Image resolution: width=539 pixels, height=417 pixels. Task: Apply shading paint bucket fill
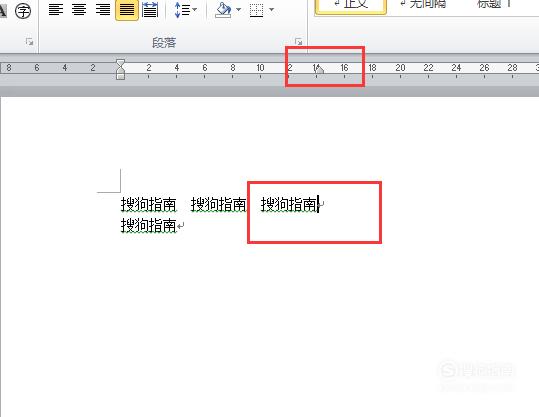(x=223, y=10)
